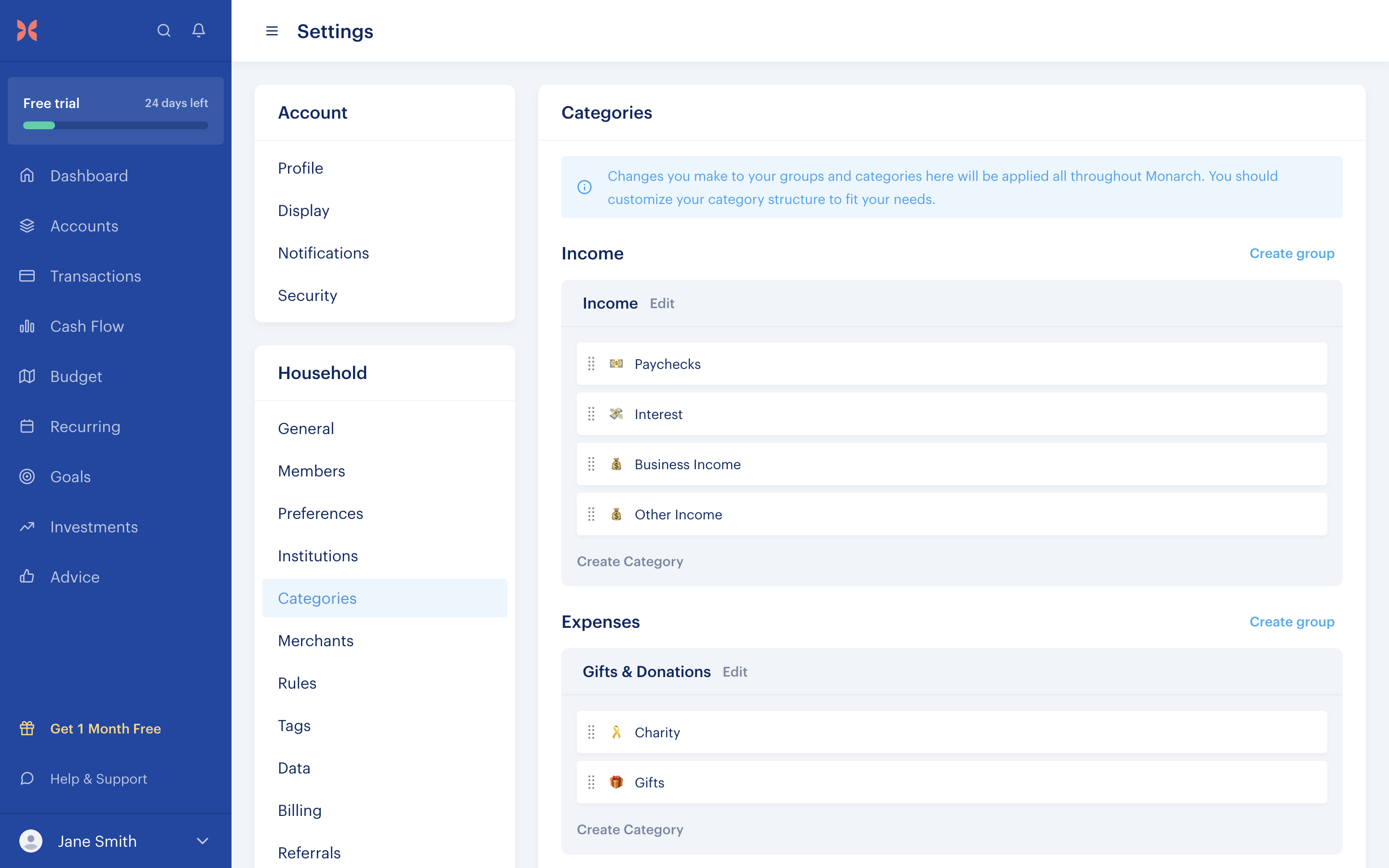This screenshot has height=868, width=1389.
Task: Click the gift icon for Get 1 Month Free
Action: [27, 728]
